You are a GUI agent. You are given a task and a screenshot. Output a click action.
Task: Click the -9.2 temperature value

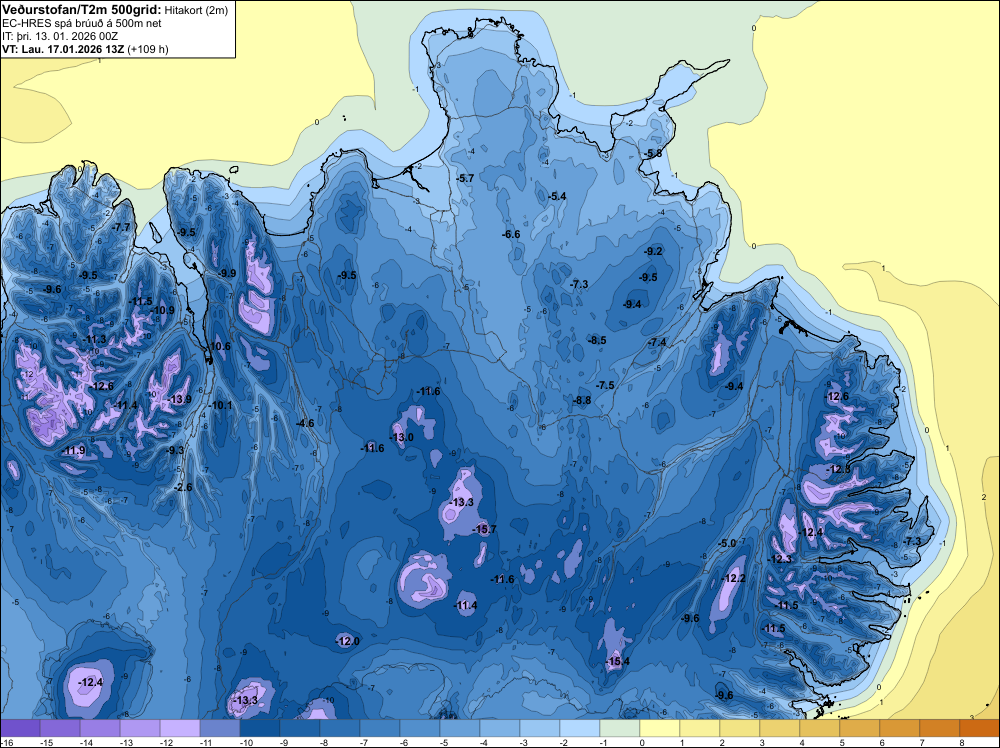(x=654, y=251)
